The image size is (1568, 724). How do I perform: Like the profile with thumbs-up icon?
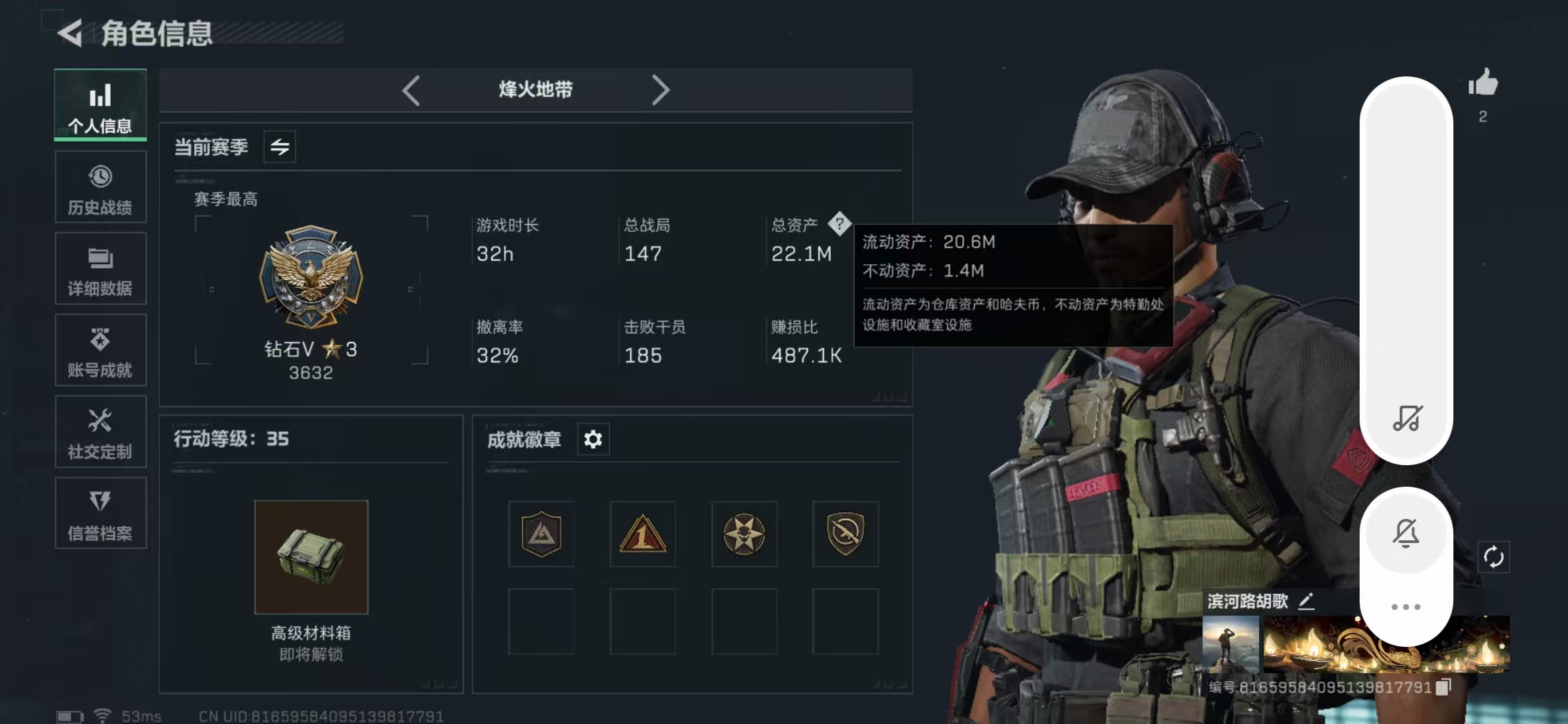tap(1483, 83)
